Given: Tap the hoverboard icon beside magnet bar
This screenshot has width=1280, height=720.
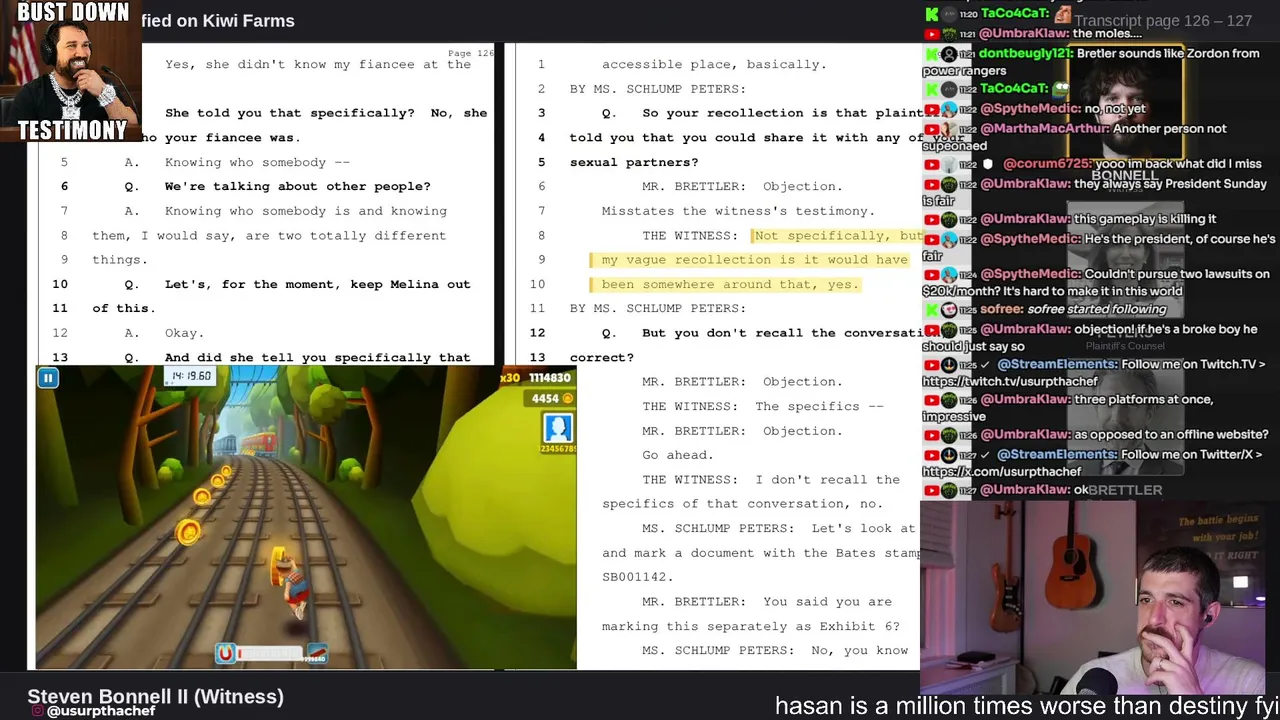Looking at the screenshot, I should tap(316, 654).
